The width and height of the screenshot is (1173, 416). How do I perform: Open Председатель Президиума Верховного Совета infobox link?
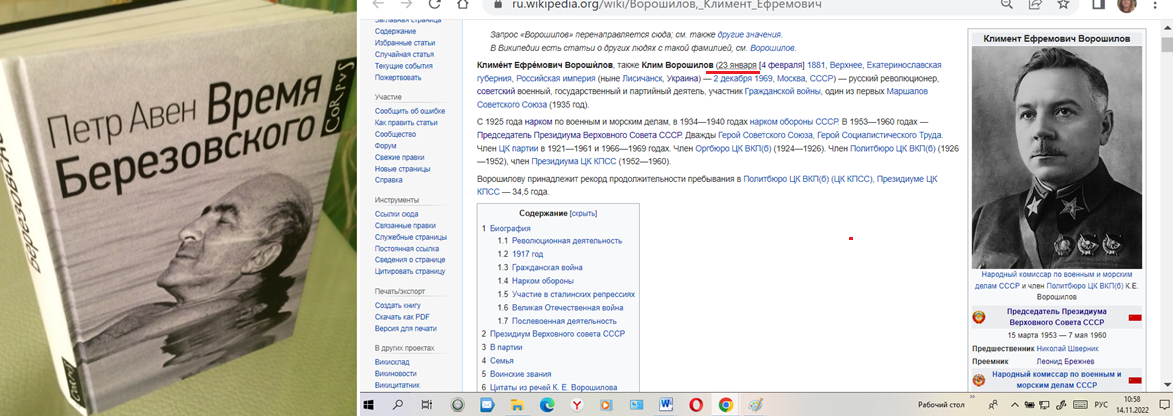pyautogui.click(x=1056, y=316)
